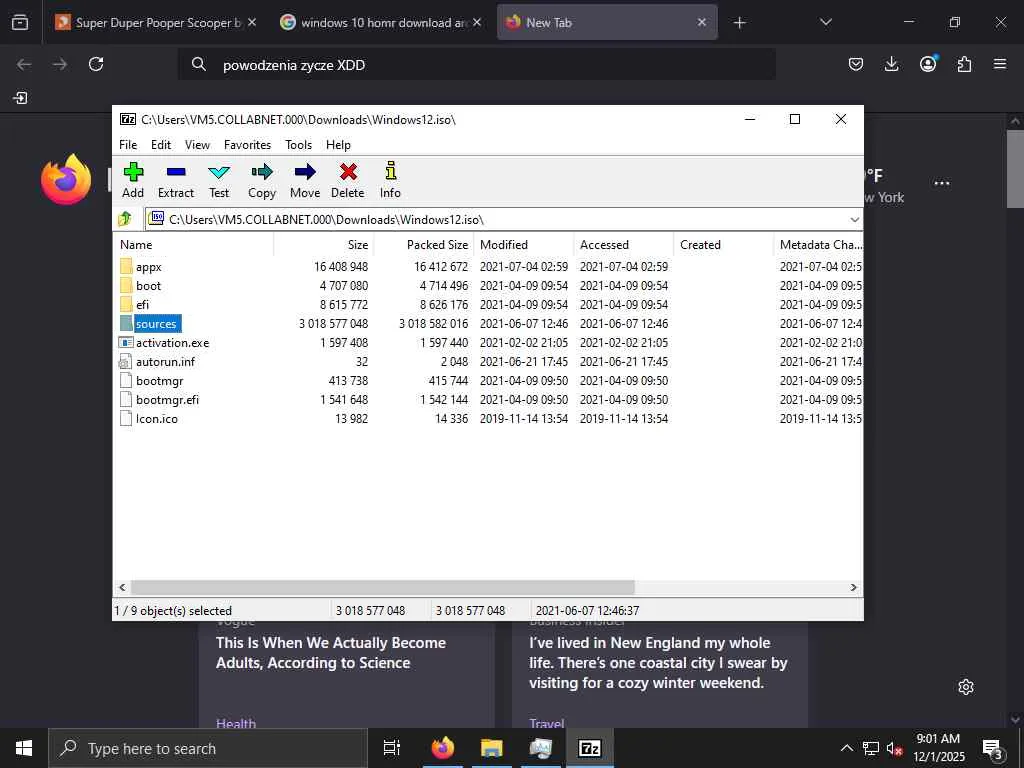Open 7-Zip from the taskbar
The width and height of the screenshot is (1024, 768).
pos(589,748)
